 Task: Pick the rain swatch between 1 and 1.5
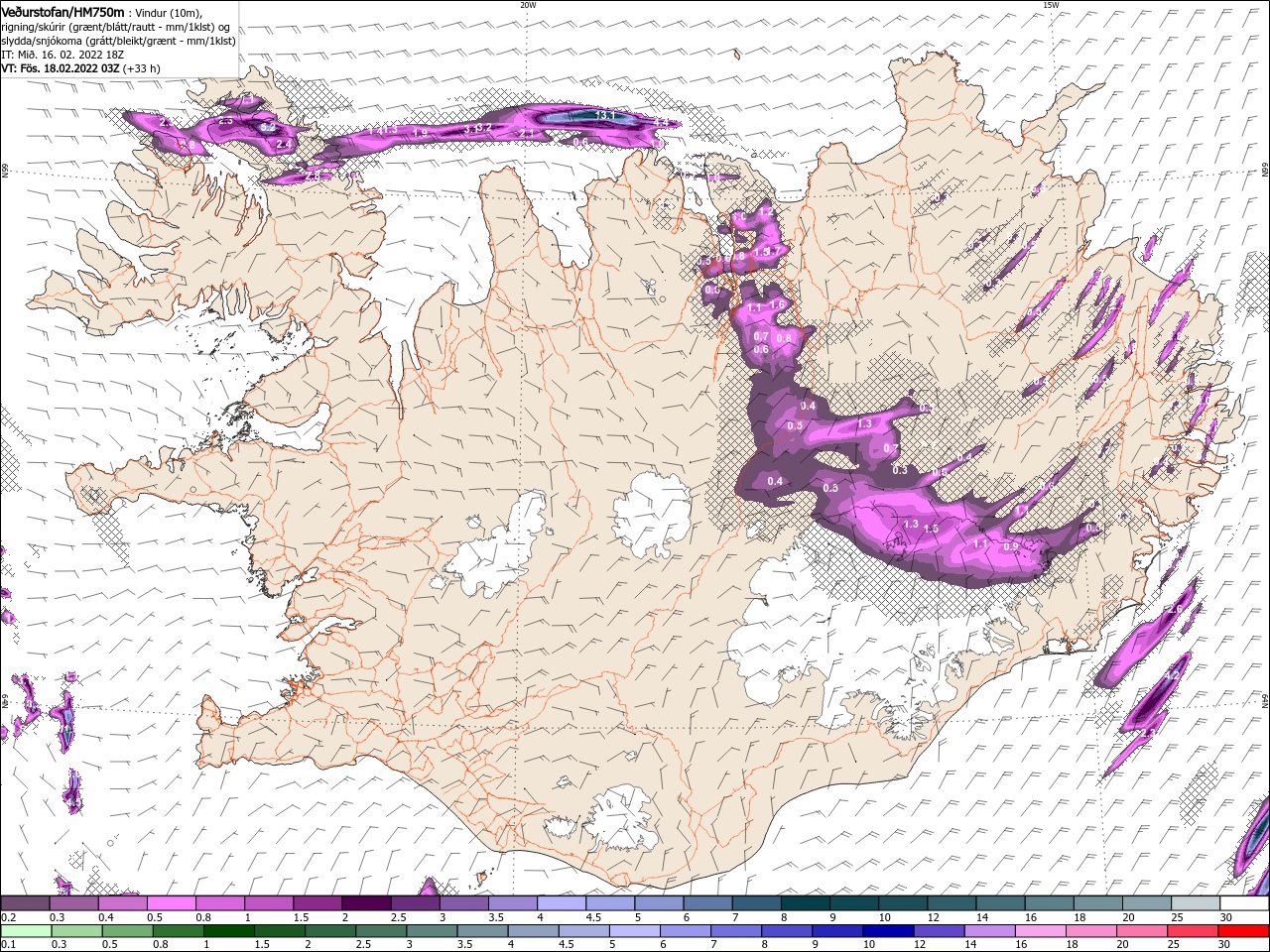[228, 931]
